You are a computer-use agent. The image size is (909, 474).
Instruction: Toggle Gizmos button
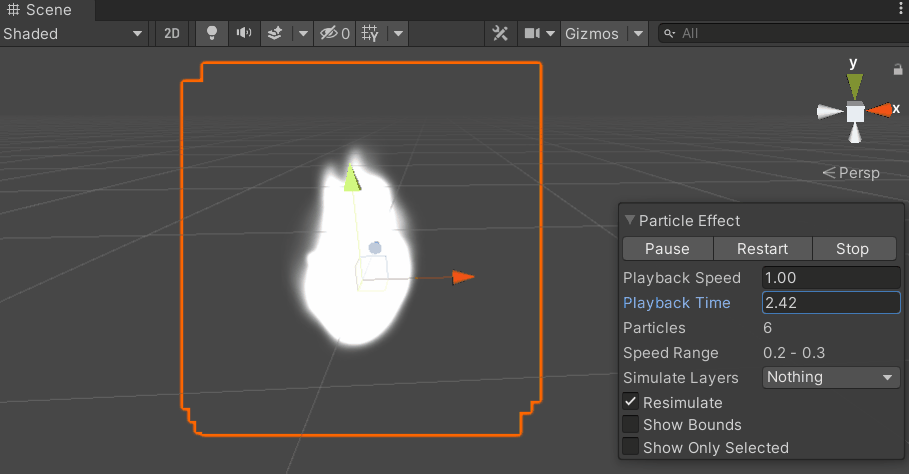point(592,34)
